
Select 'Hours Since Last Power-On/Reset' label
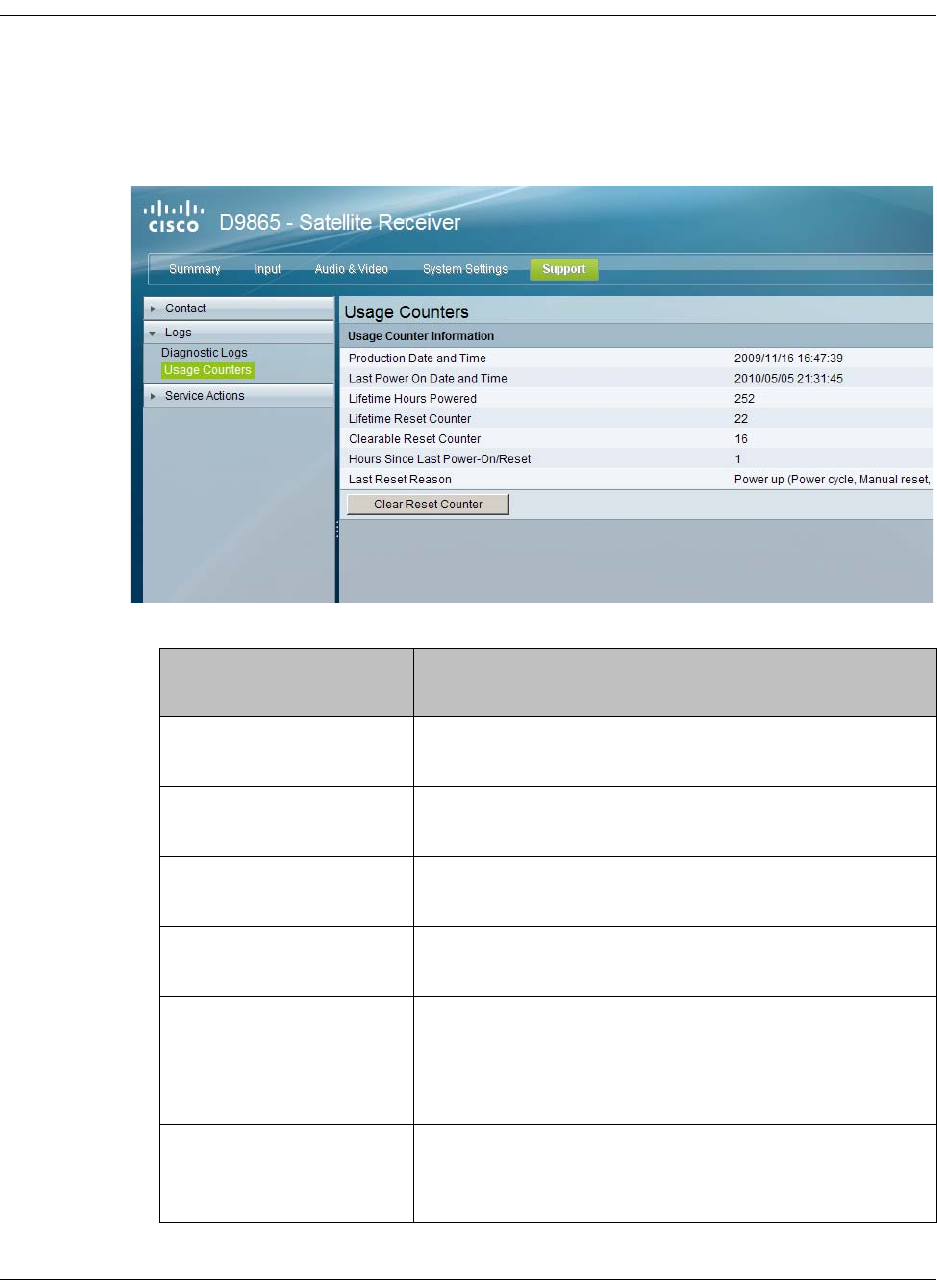(x=439, y=458)
